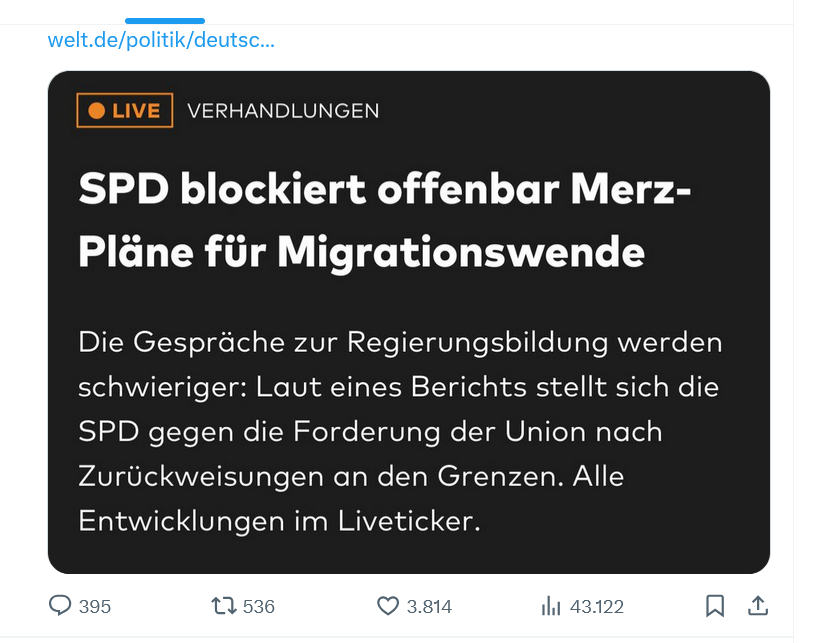Click "Entwicklungen im Liveticker" text in card

280,522
